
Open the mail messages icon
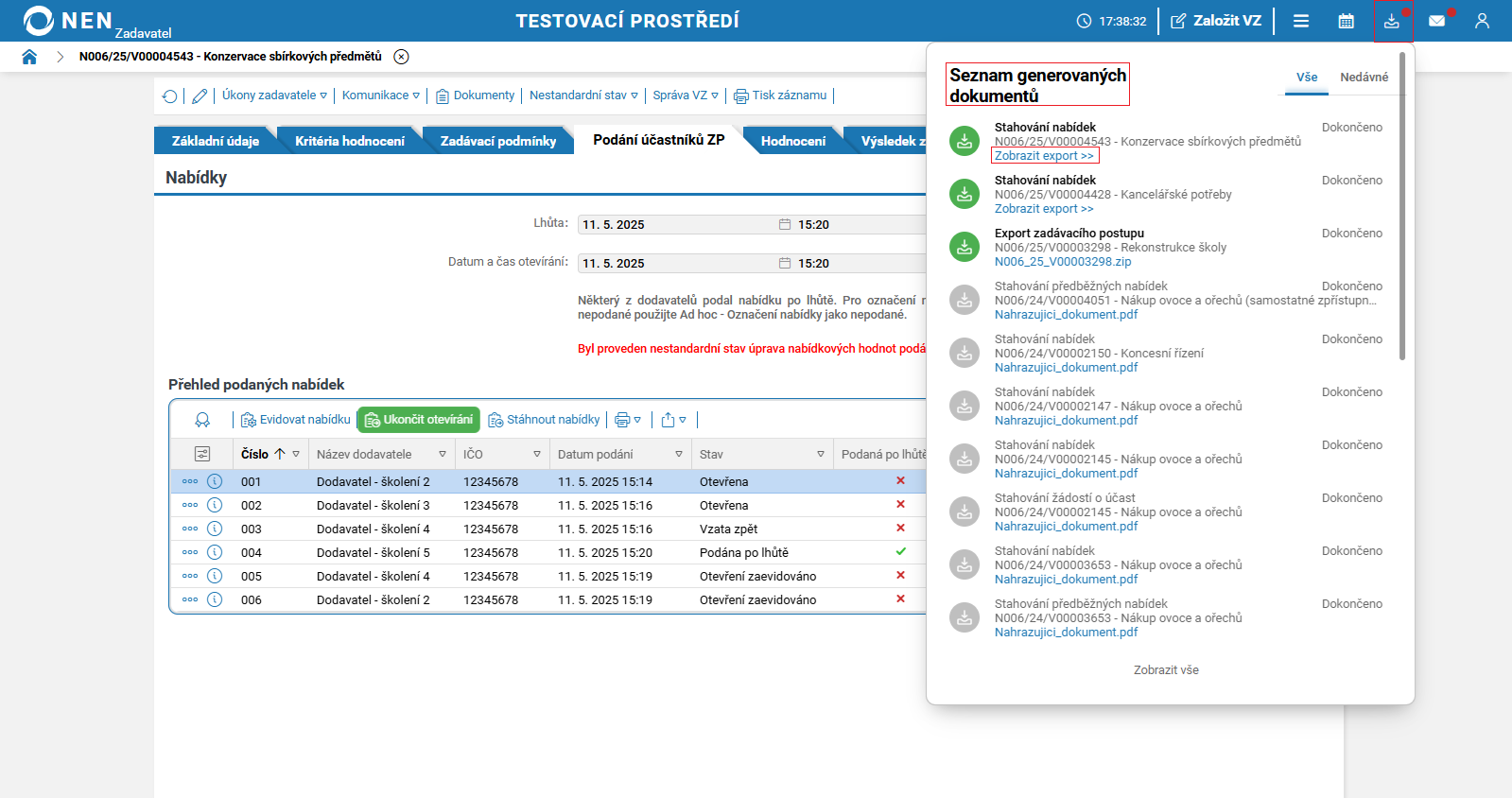[x=1436, y=21]
